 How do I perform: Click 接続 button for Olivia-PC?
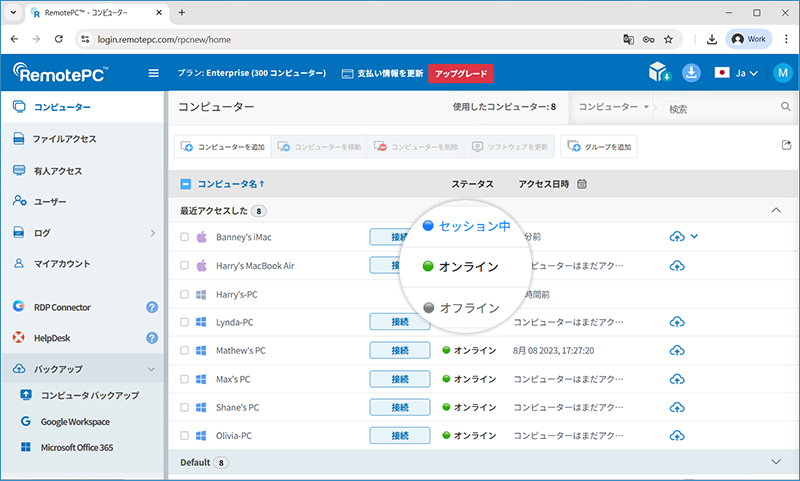click(400, 436)
